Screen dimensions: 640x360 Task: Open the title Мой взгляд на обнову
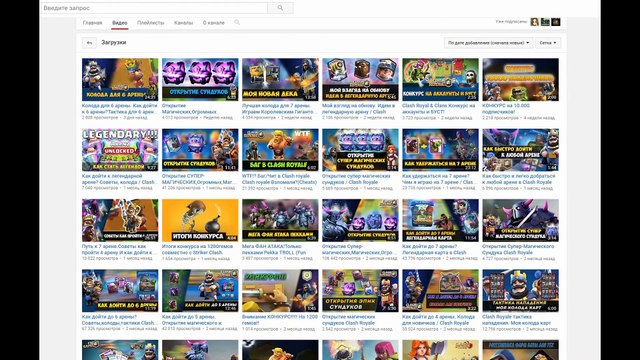[x=358, y=109]
